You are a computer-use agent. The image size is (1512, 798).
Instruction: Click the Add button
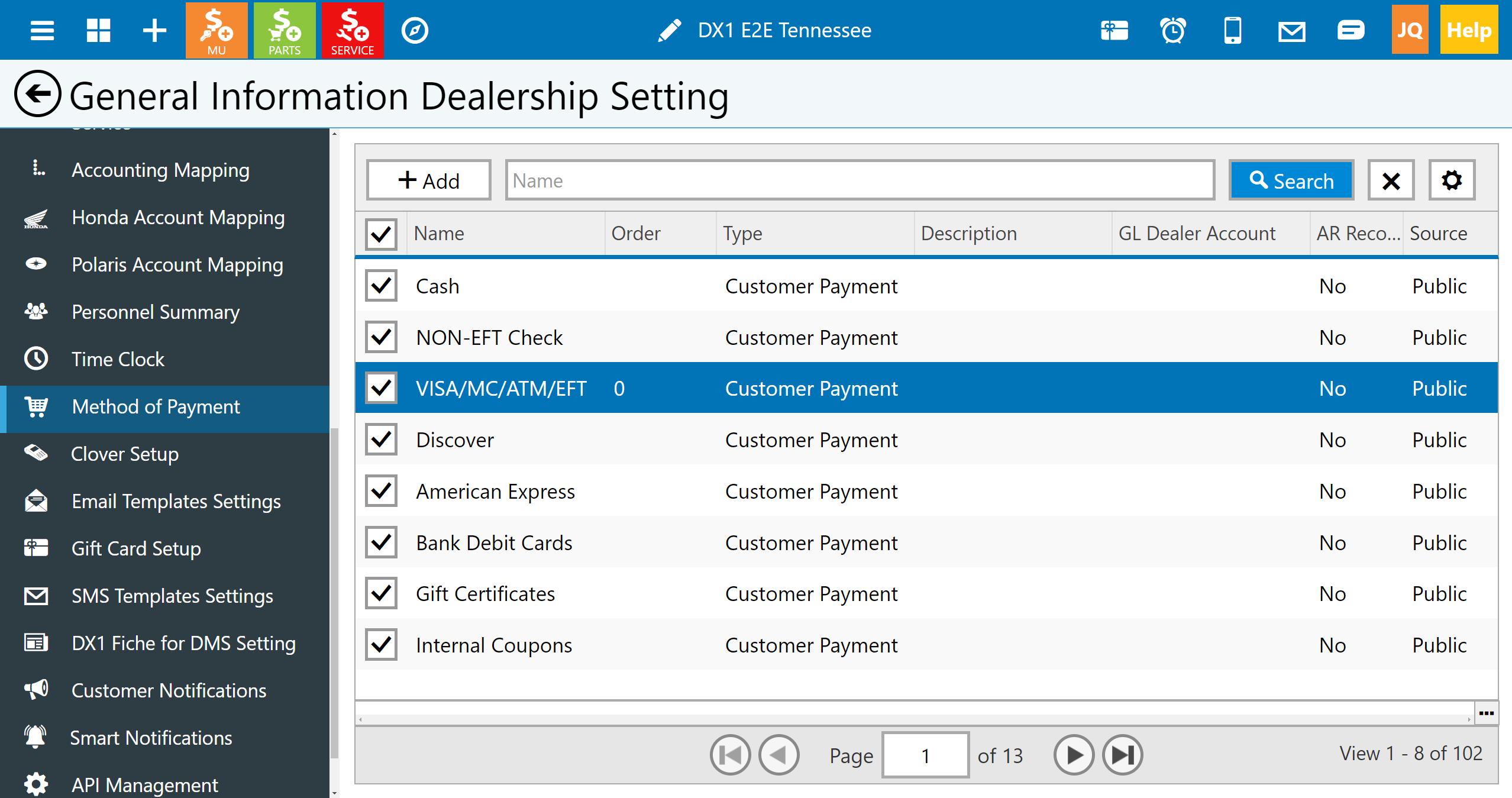[429, 180]
